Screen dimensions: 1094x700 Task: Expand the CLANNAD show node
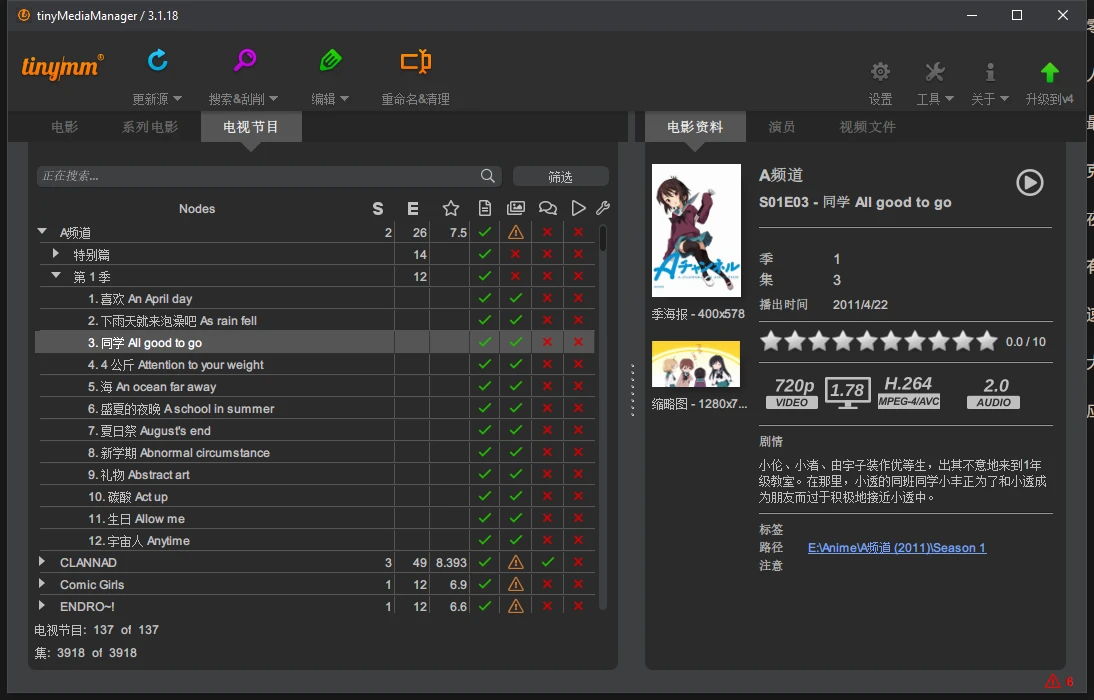[42, 562]
